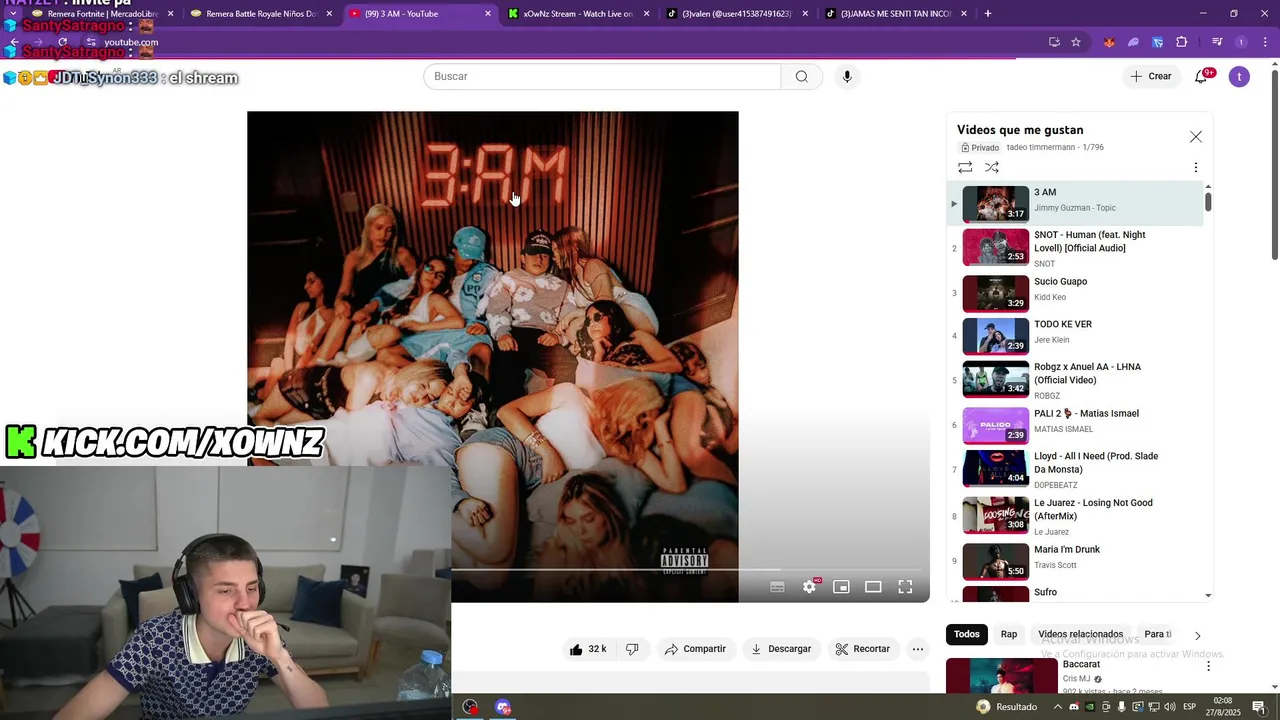Click the install app icon in the address bar

click(1054, 42)
